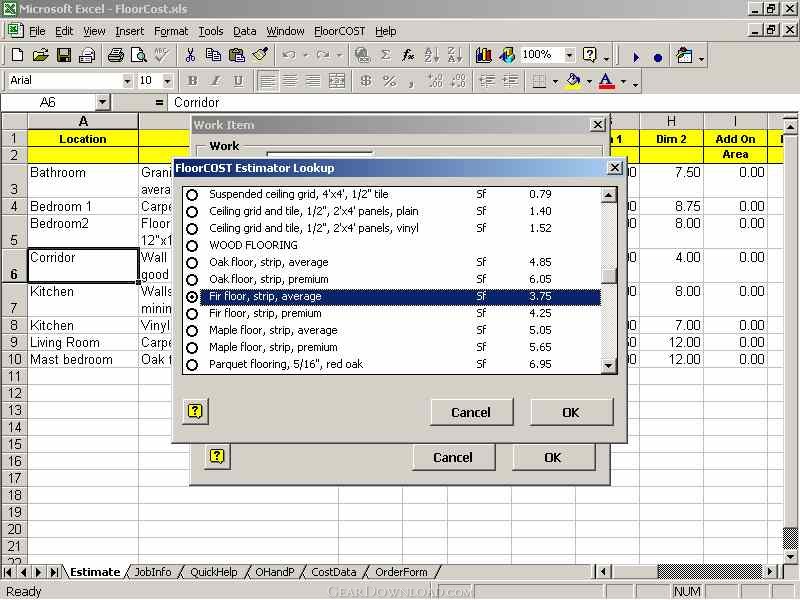Open the font size dropdown arrow

pos(167,81)
